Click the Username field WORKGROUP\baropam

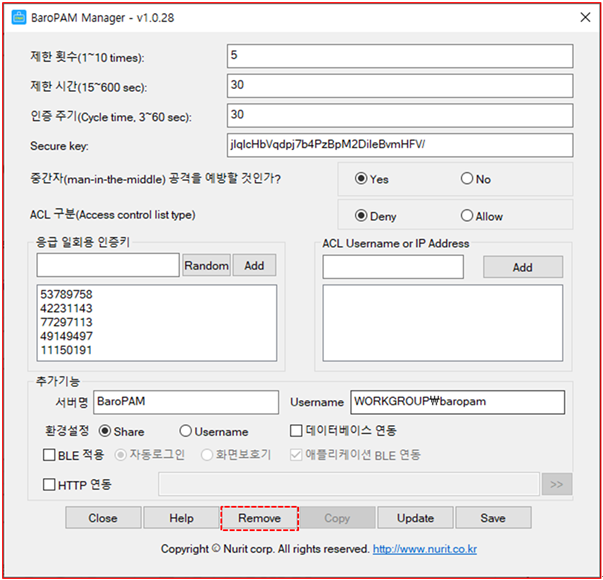[458, 402]
